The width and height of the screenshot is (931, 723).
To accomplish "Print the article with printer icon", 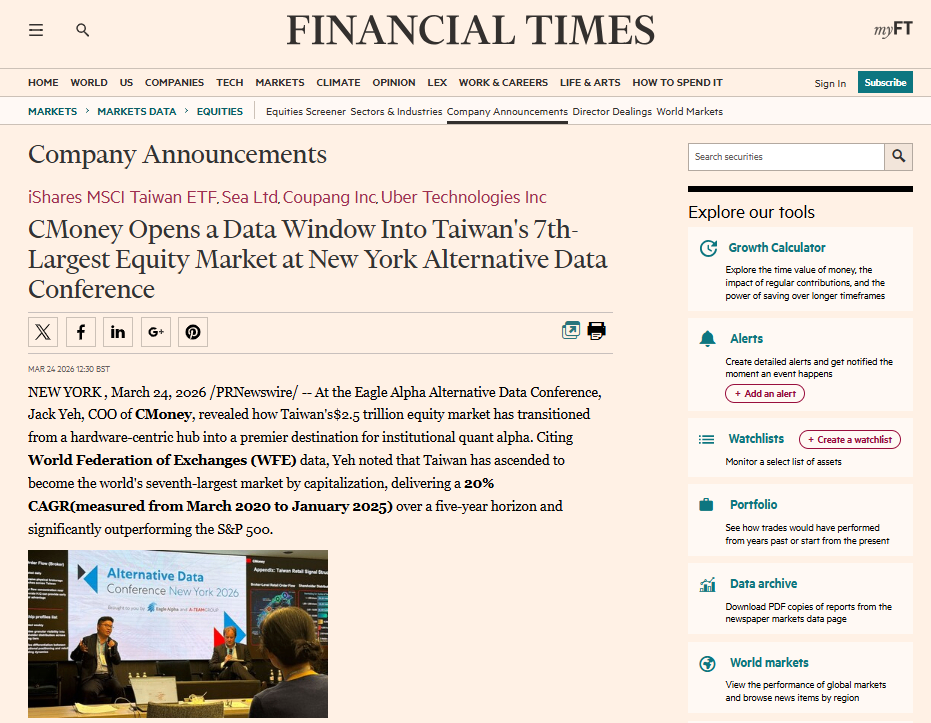I will click(x=596, y=330).
